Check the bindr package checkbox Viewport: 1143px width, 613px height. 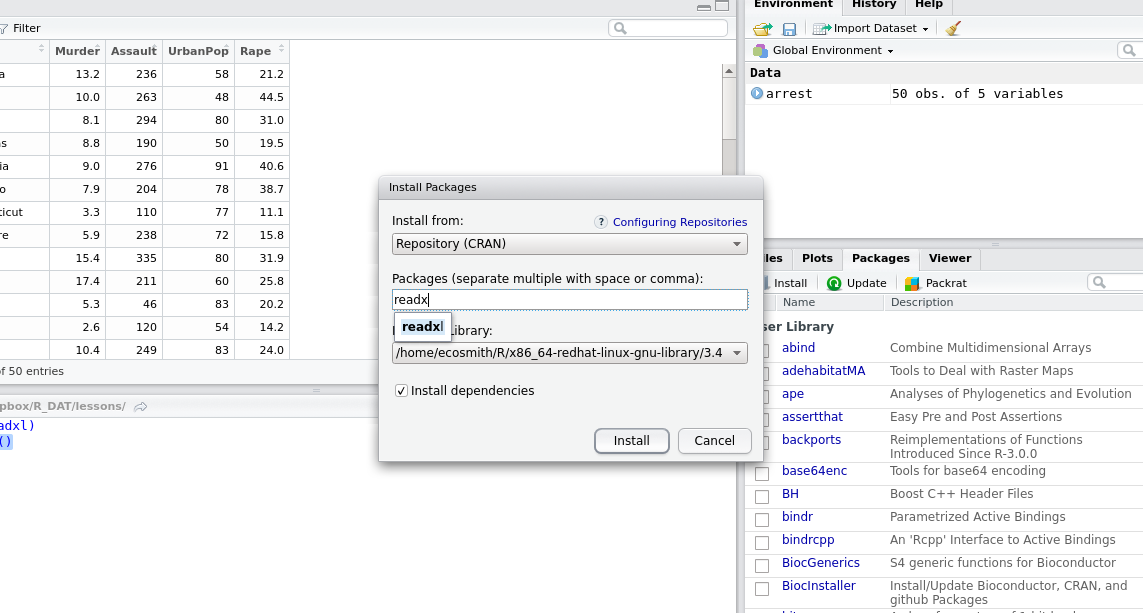coord(762,520)
